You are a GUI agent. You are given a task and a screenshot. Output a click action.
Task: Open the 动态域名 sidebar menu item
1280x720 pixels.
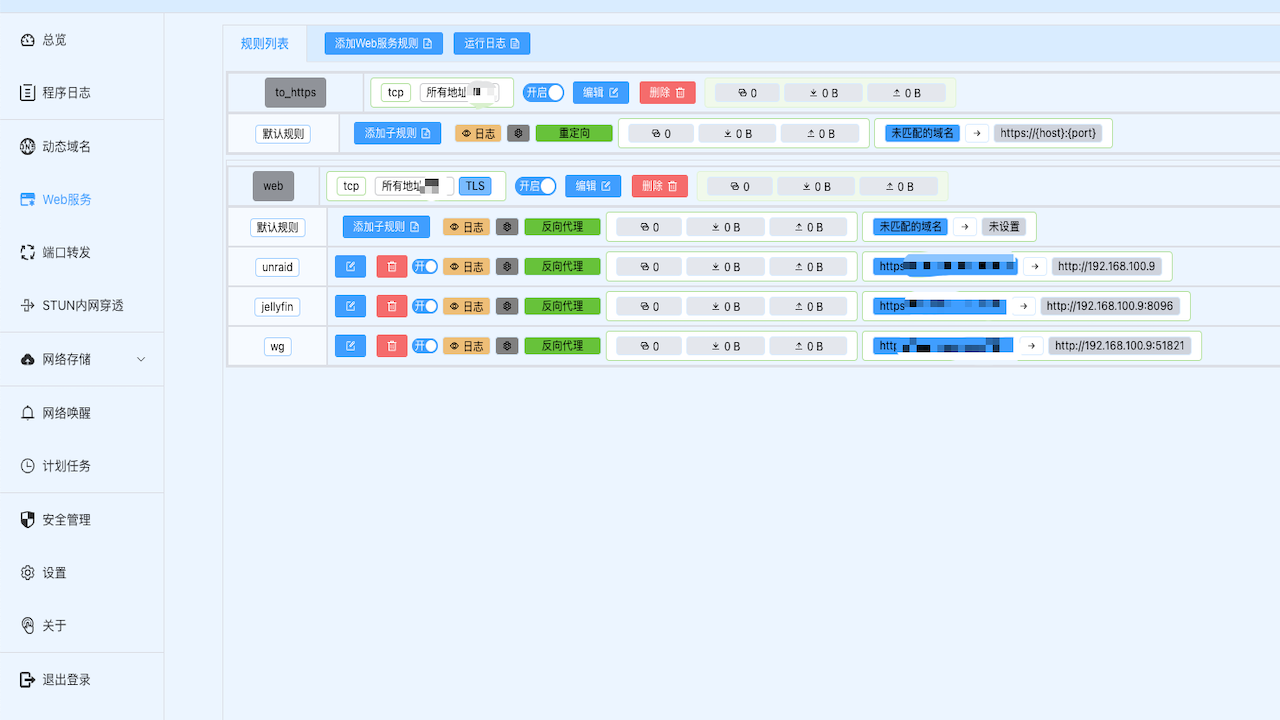[x=66, y=147]
